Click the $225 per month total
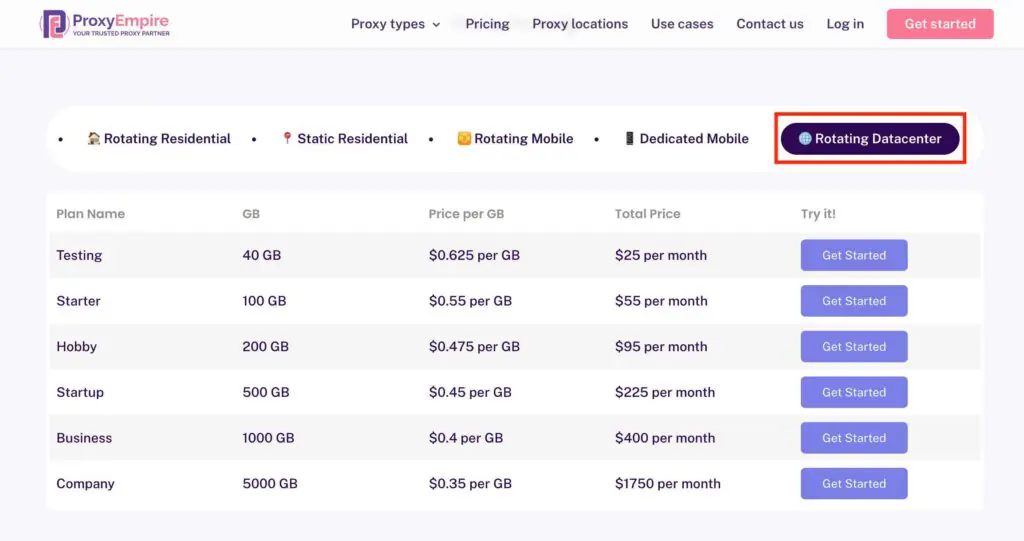Viewport: 1024px width, 541px height. point(665,393)
